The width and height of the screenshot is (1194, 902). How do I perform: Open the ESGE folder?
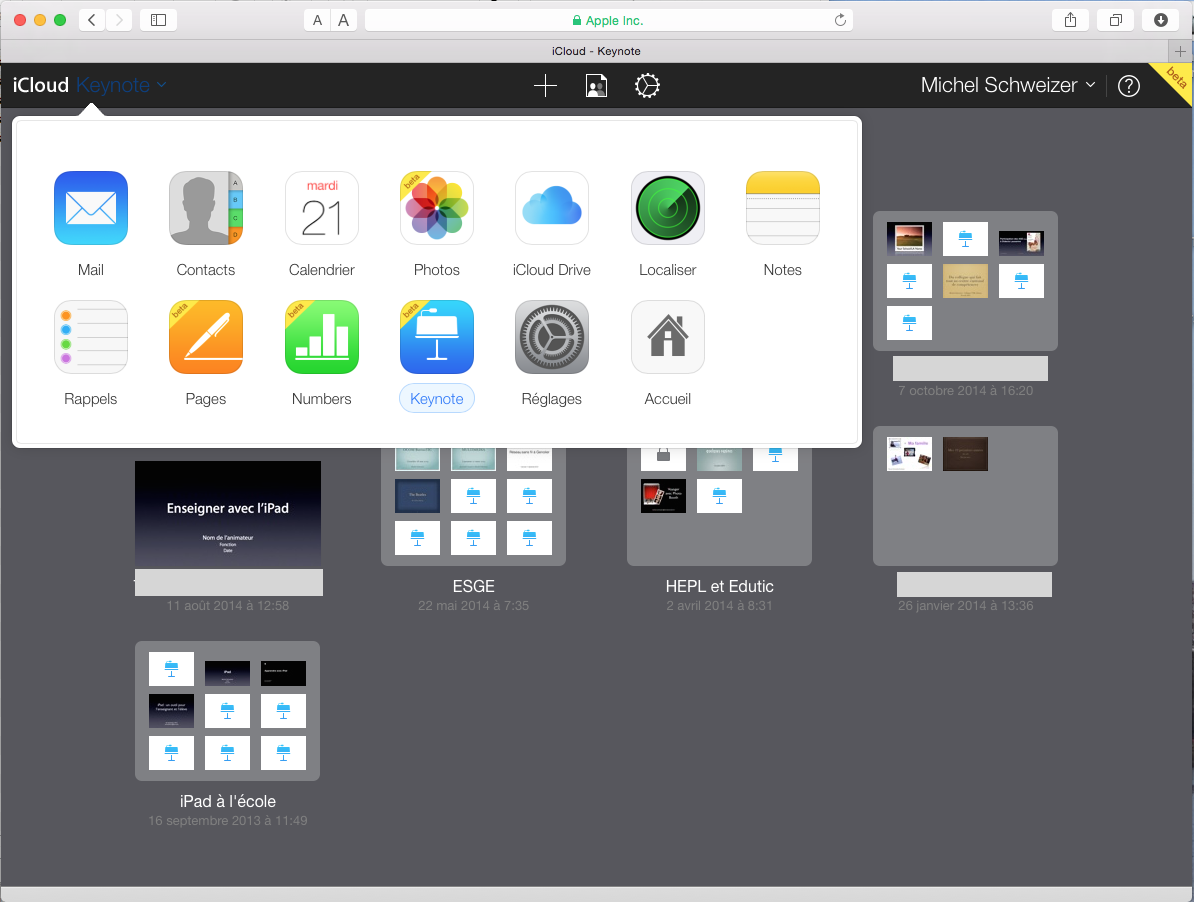473,505
